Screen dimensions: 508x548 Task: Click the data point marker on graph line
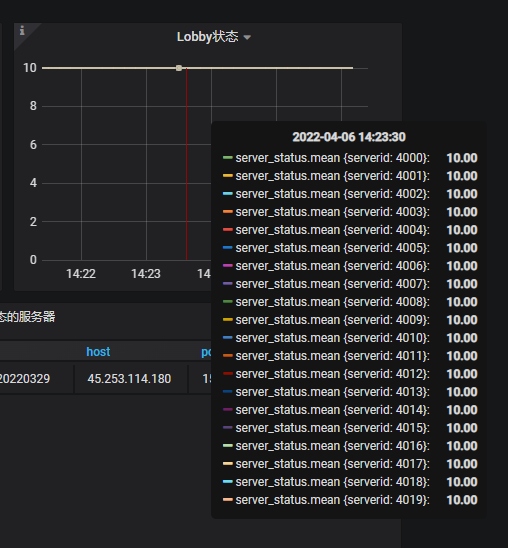179,68
